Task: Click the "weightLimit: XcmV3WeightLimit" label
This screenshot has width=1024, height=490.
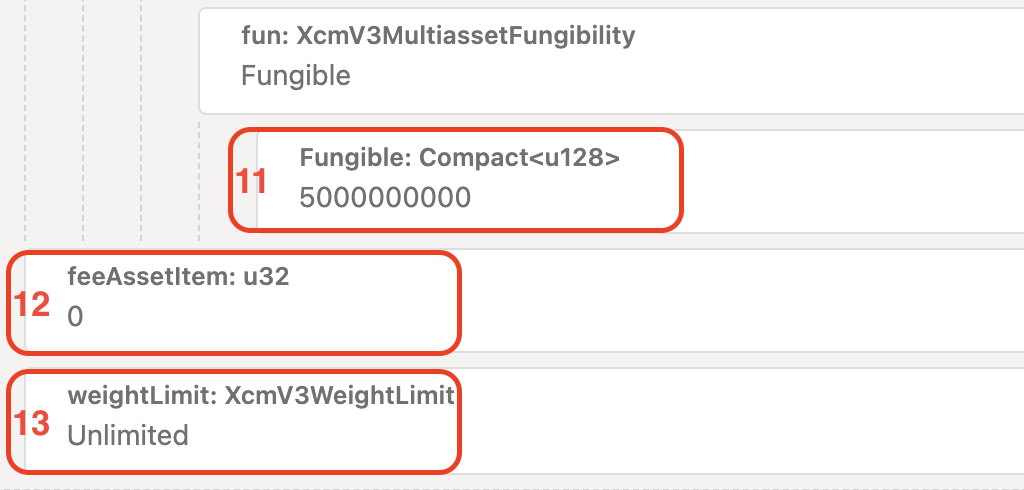Action: click(x=261, y=396)
